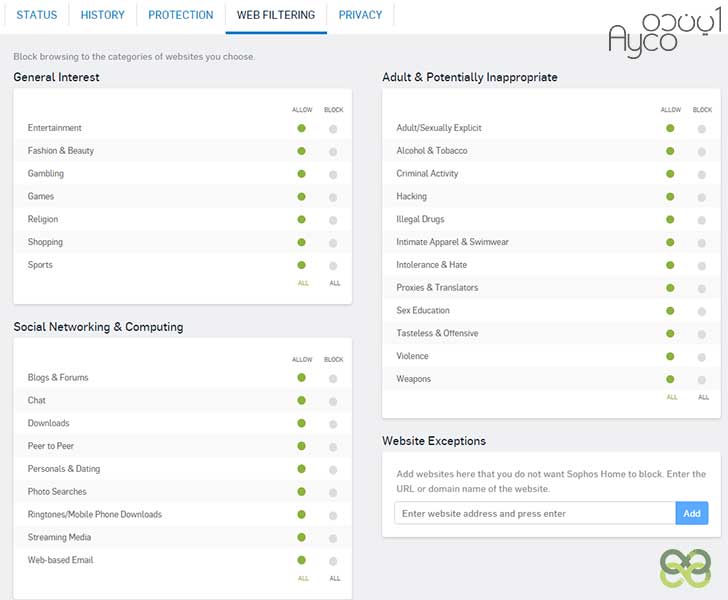Block Adult/Sexually Explicit sites

click(x=702, y=129)
